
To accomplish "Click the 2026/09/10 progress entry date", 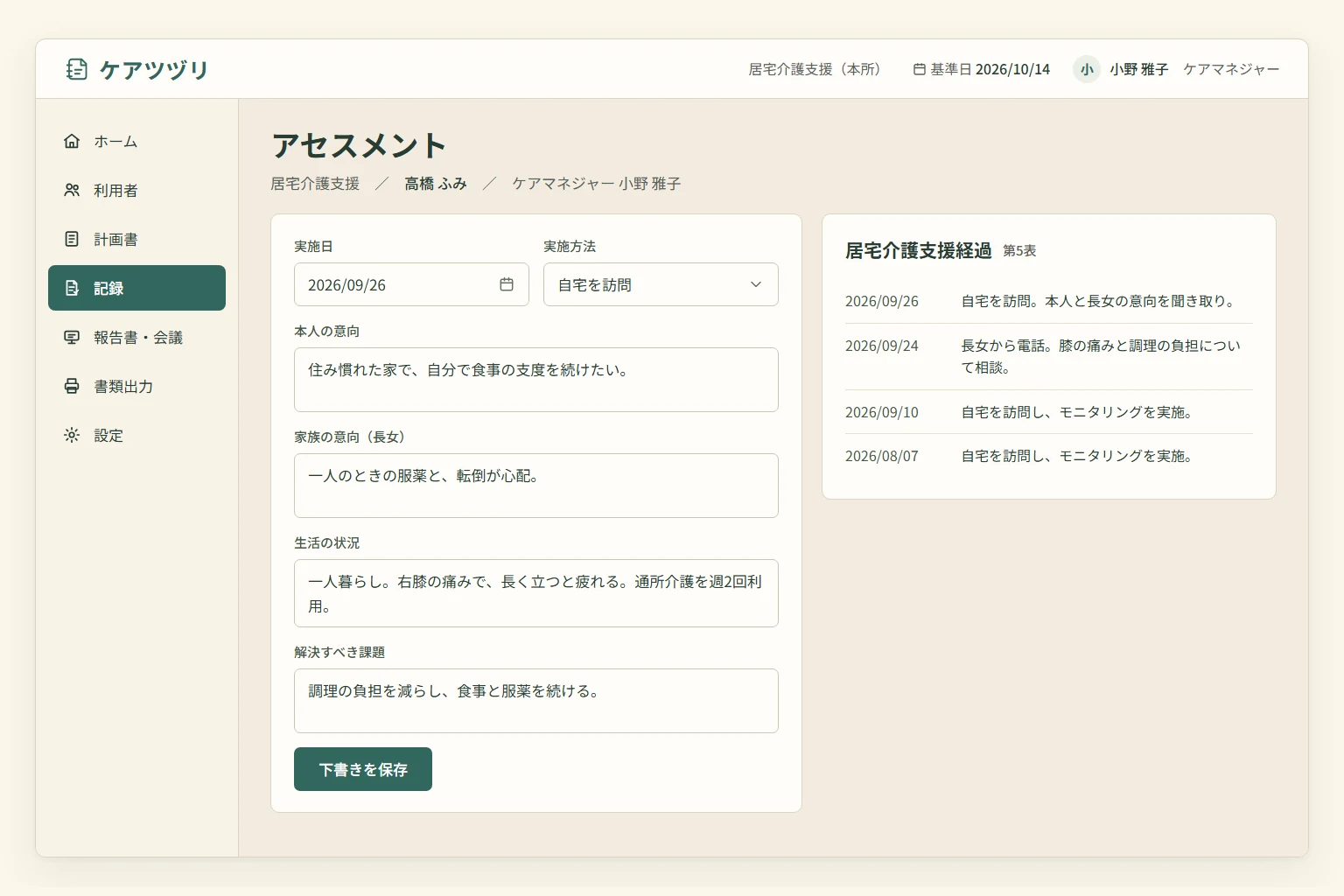I will tap(882, 412).
